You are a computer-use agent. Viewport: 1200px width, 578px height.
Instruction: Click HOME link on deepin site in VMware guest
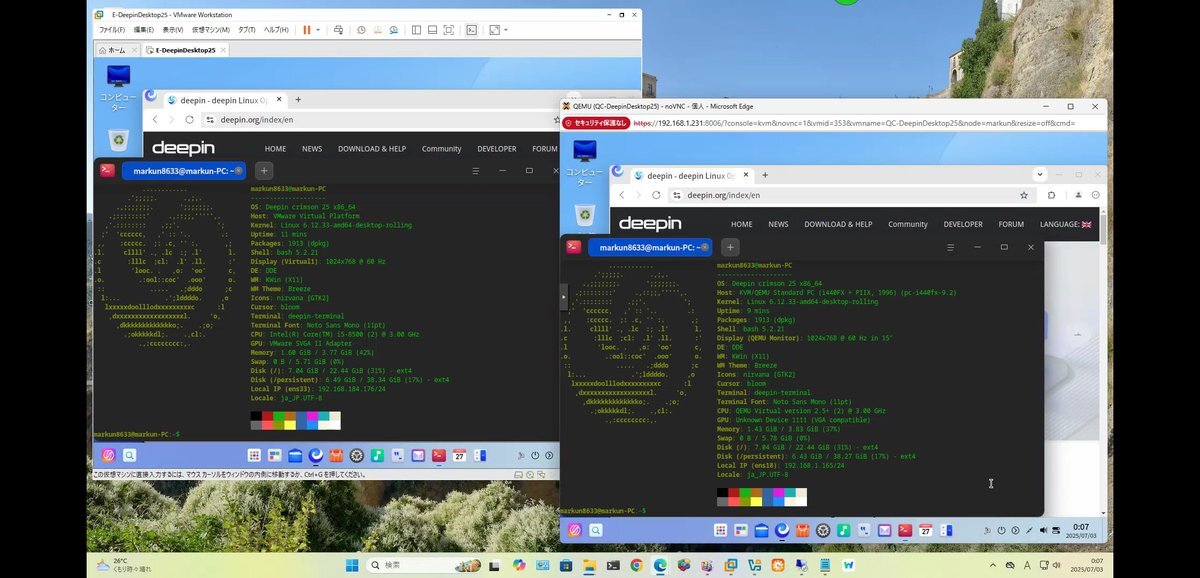coord(275,149)
